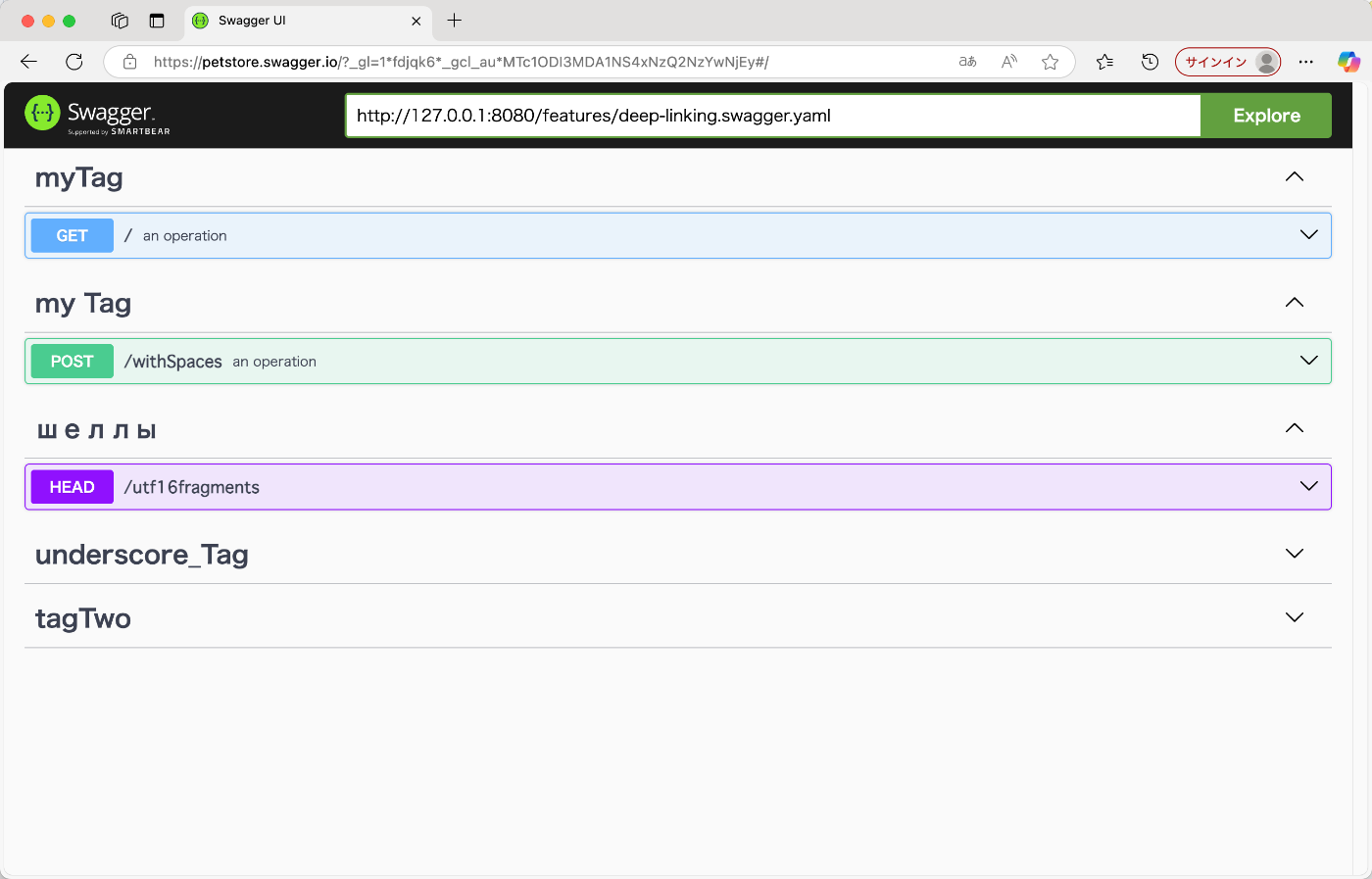Click the sign-in profile button

pos(1228,62)
